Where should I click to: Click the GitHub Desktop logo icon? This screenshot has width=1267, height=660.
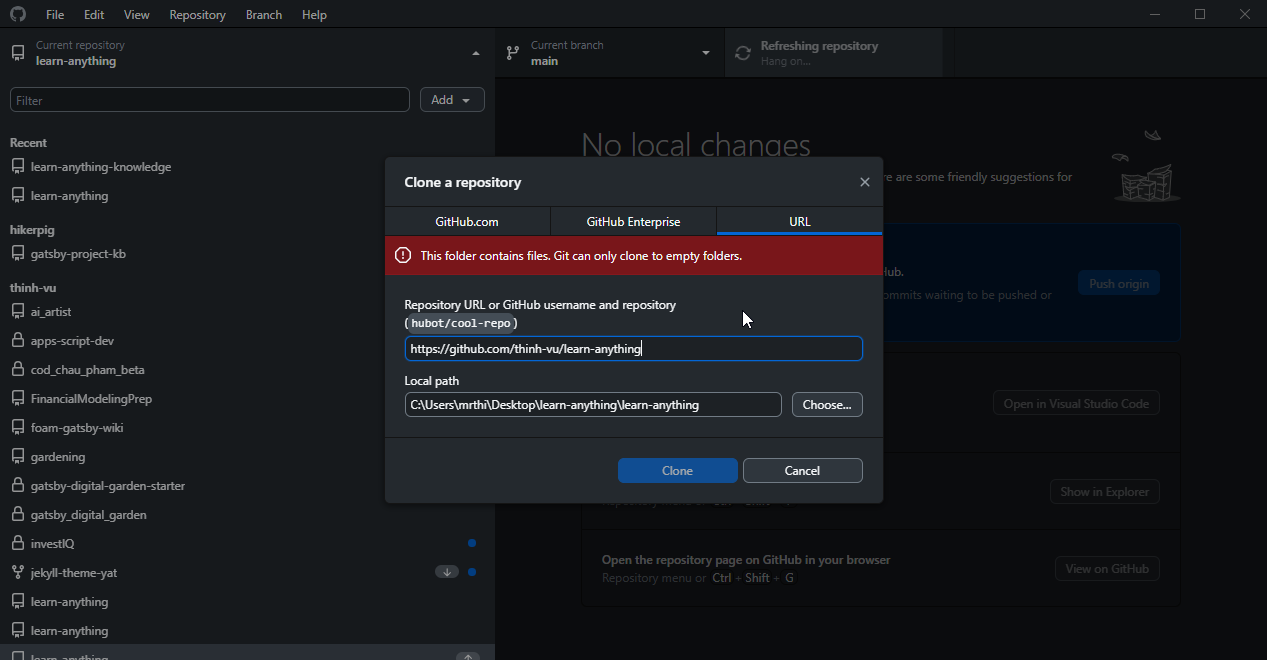(x=16, y=14)
